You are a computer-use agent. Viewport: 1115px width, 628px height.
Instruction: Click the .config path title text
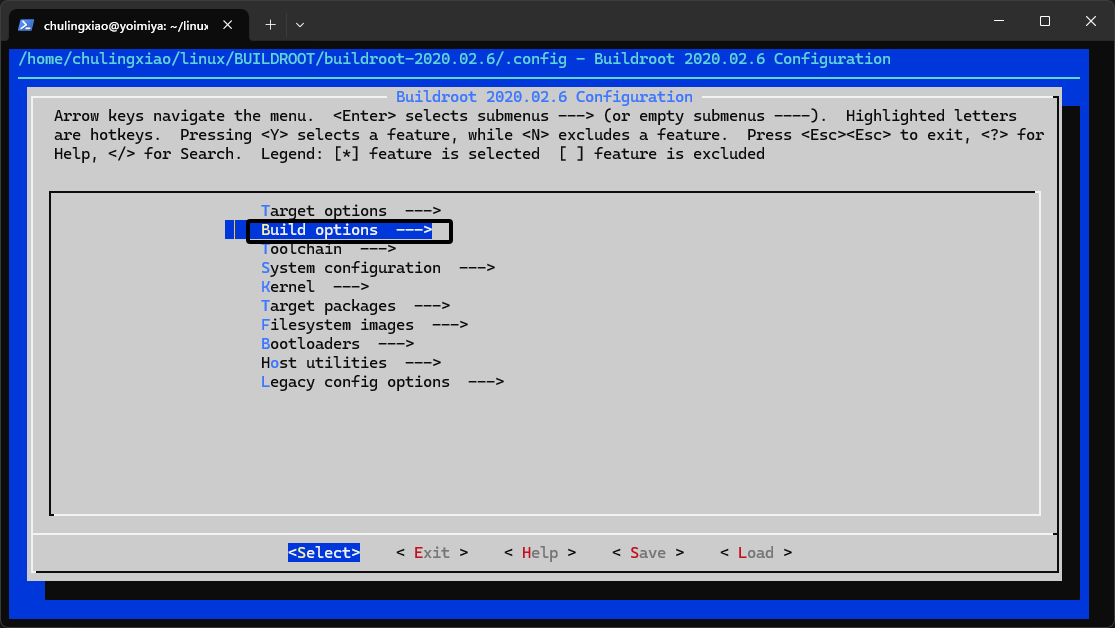(x=454, y=59)
